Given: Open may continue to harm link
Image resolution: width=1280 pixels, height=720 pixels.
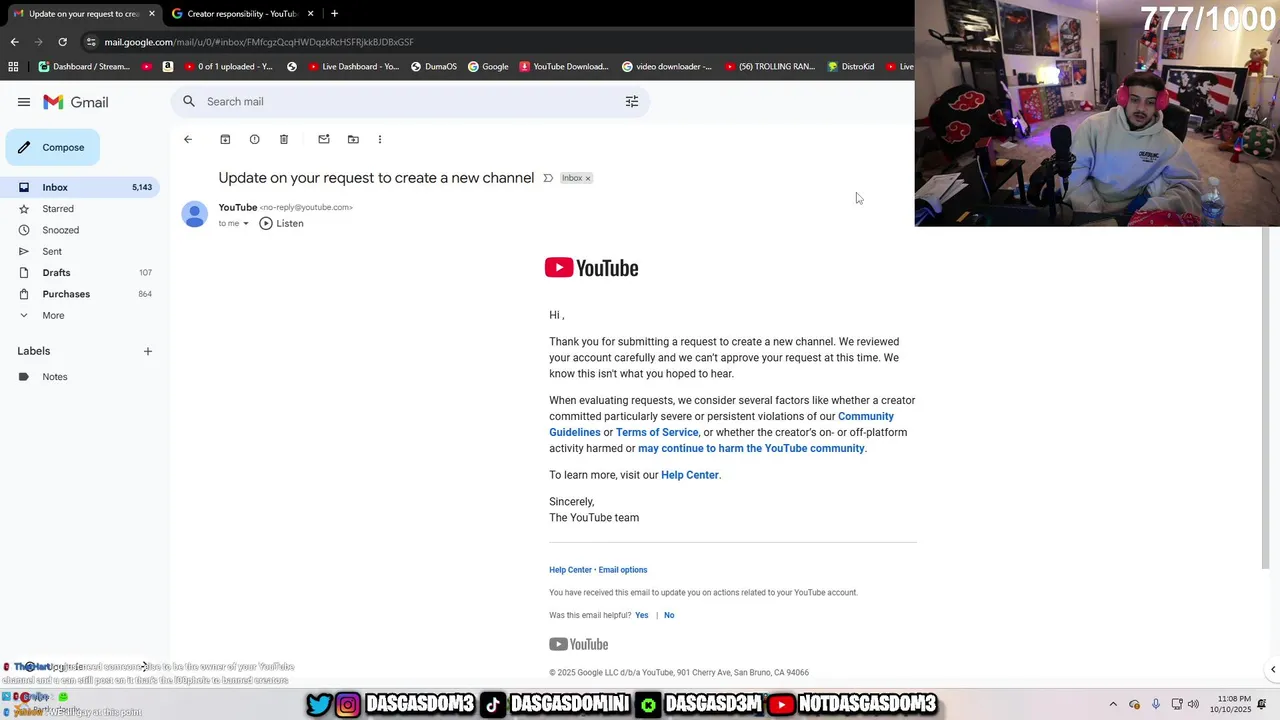Looking at the screenshot, I should 751,448.
